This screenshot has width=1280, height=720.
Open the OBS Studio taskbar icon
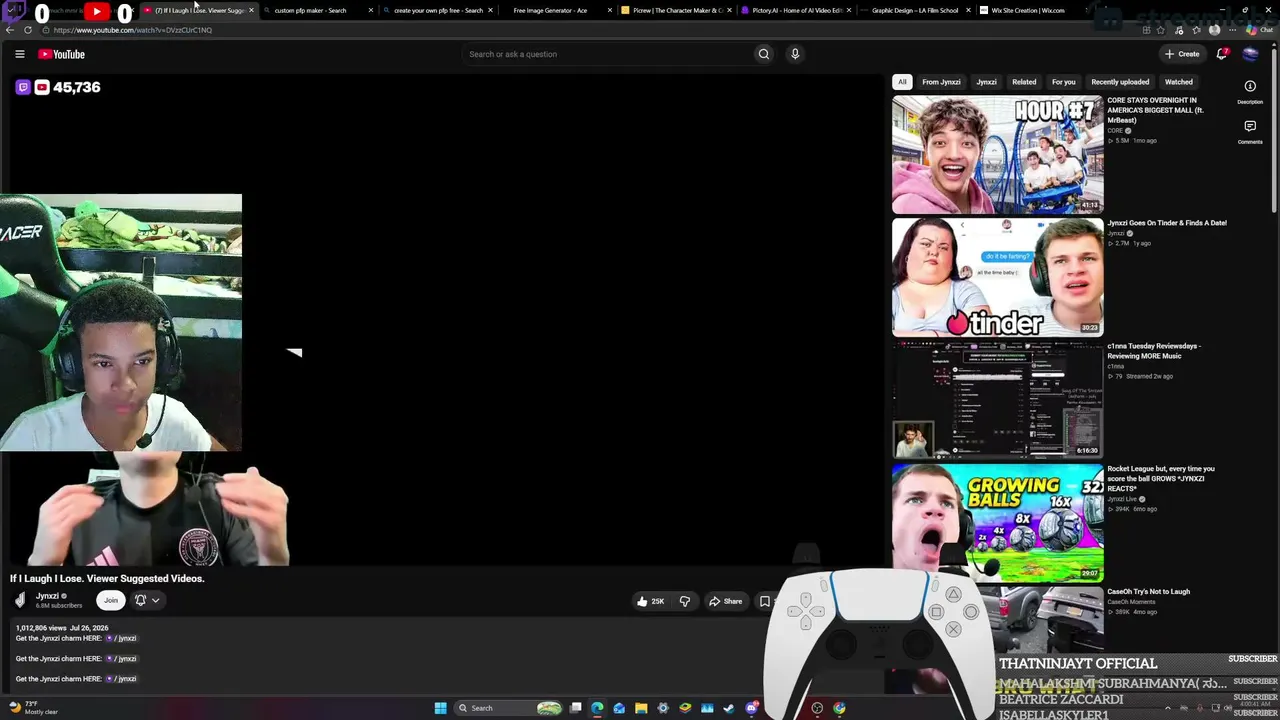817,708
